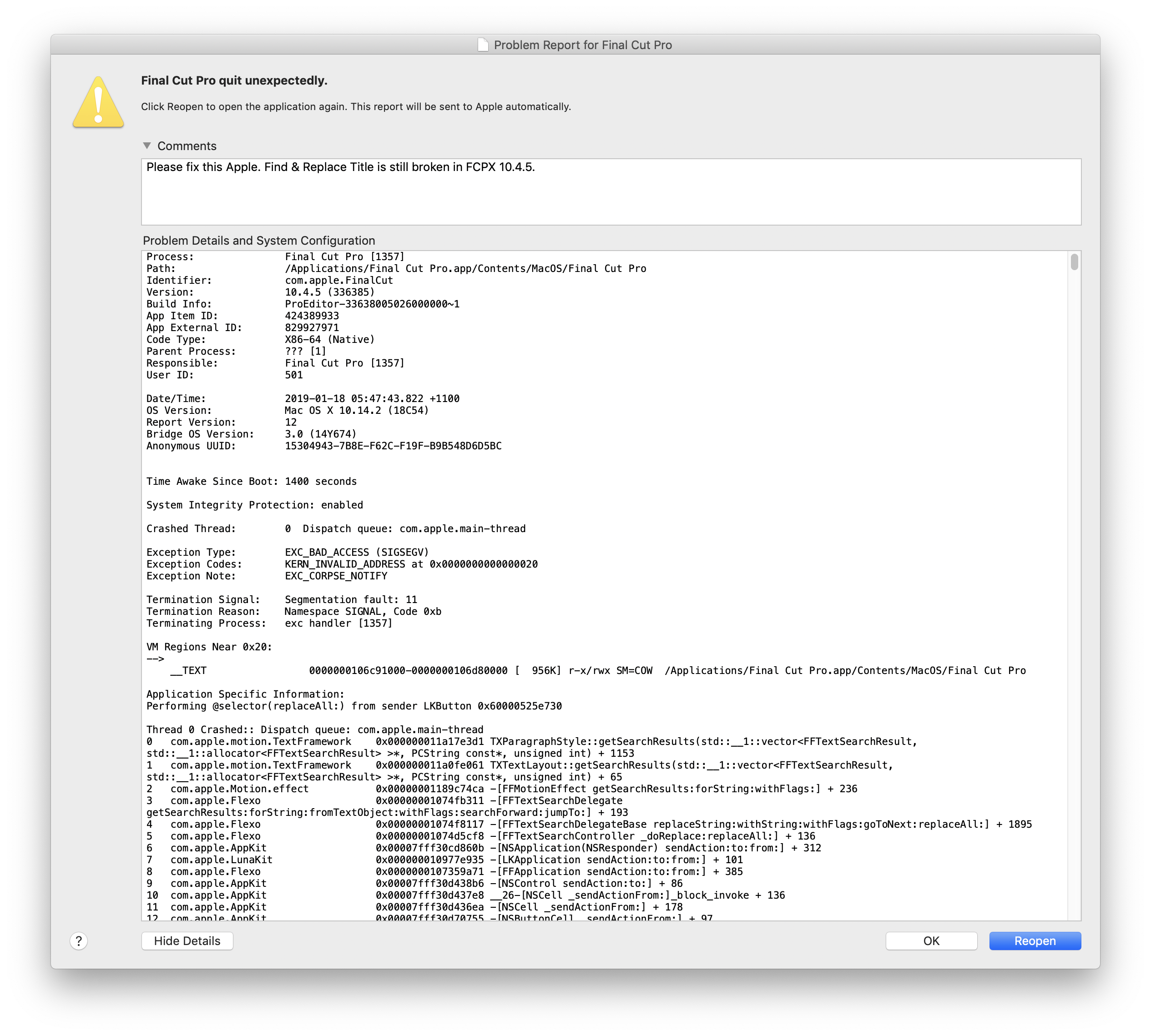The image size is (1151, 1036).
Task: Click 'Report Version:' 12 line
Action: pyautogui.click(x=222, y=422)
